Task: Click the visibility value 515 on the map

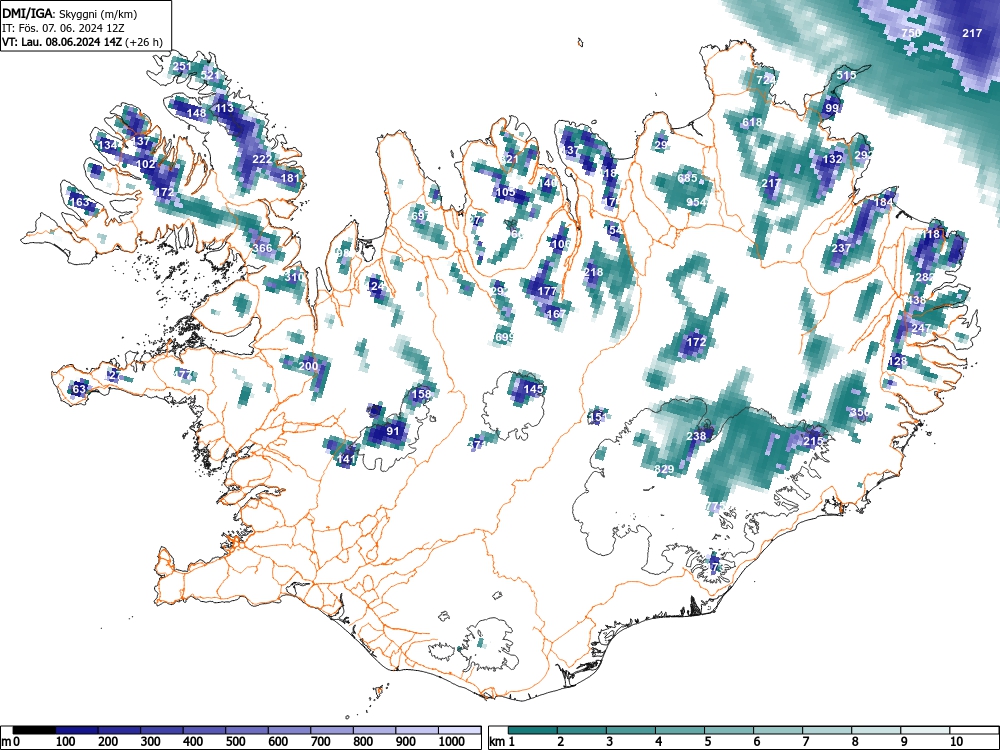Action: (846, 75)
